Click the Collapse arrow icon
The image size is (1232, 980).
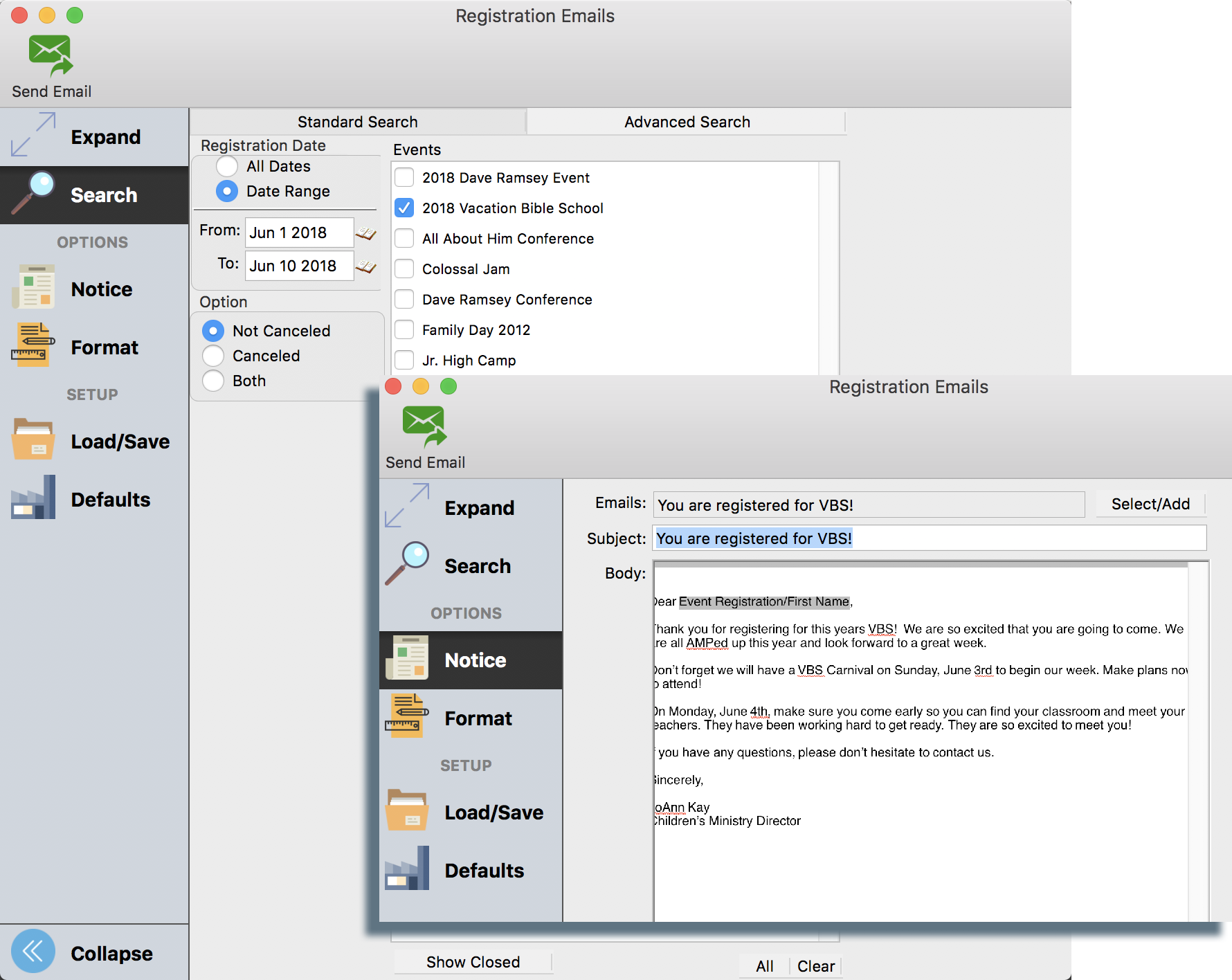click(x=33, y=952)
